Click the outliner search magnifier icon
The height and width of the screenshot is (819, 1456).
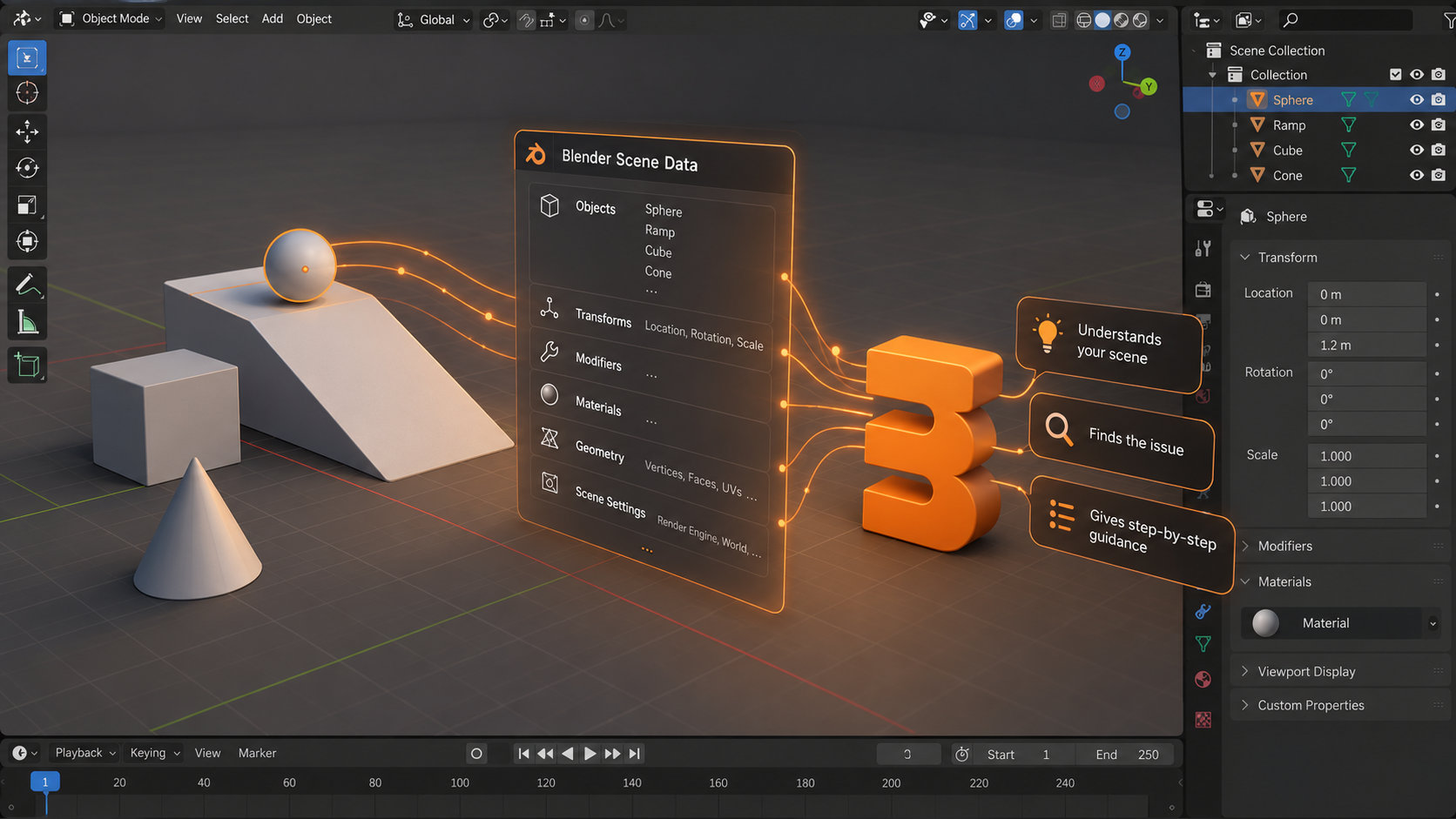[1291, 19]
